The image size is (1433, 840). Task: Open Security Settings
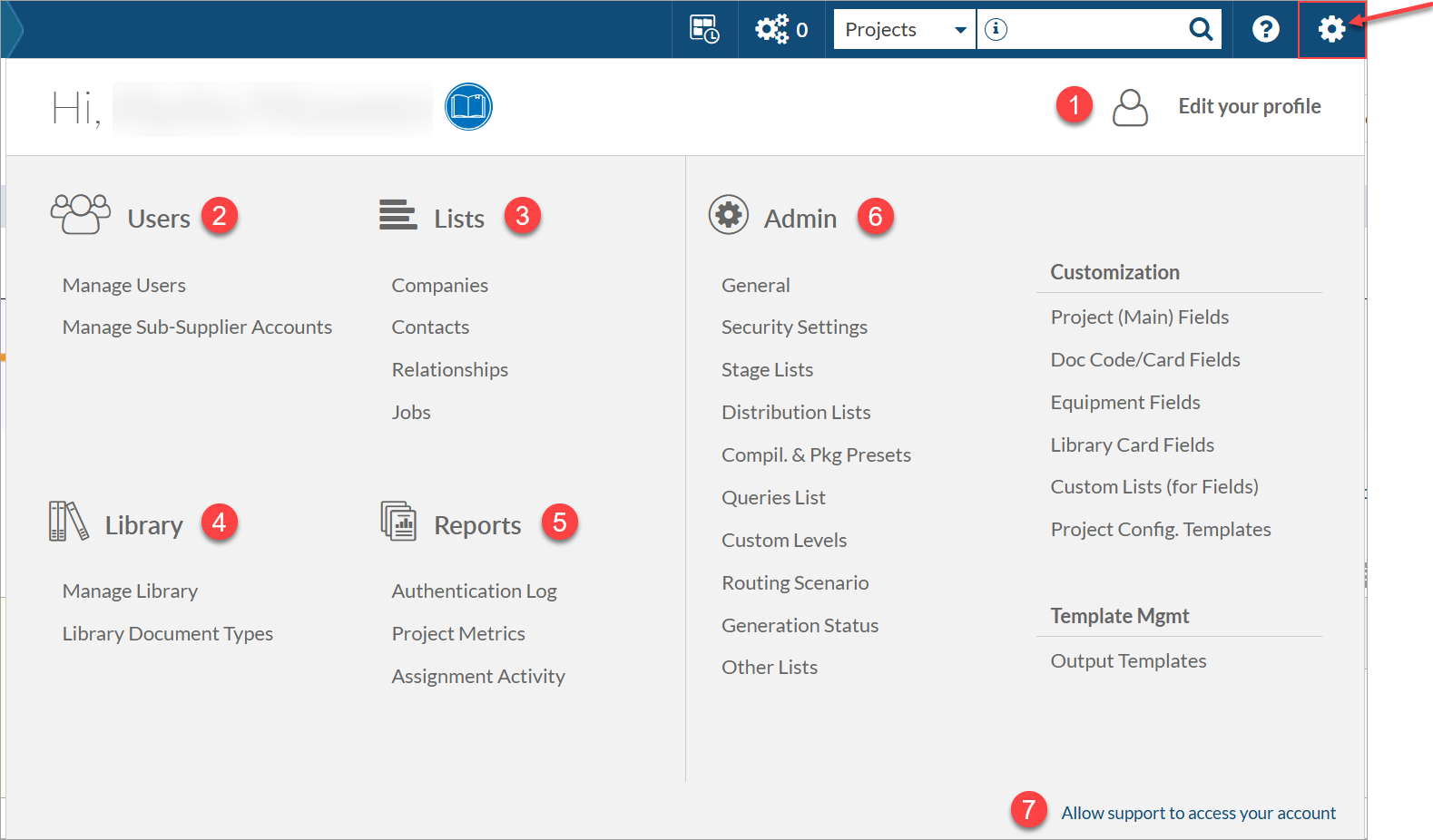(794, 327)
